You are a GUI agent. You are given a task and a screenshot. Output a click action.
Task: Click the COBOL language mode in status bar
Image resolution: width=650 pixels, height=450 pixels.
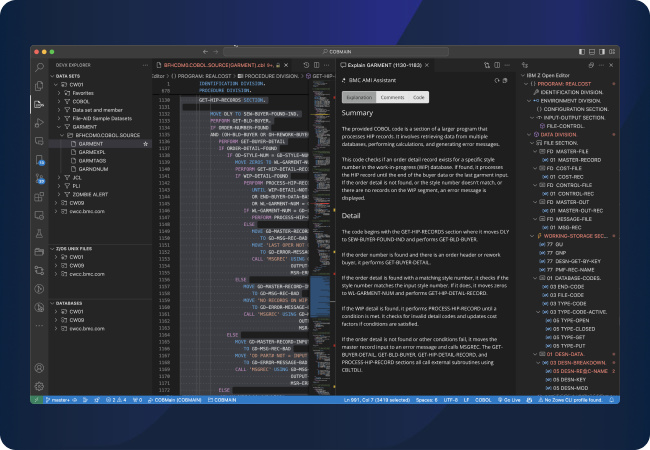pyautogui.click(x=485, y=400)
